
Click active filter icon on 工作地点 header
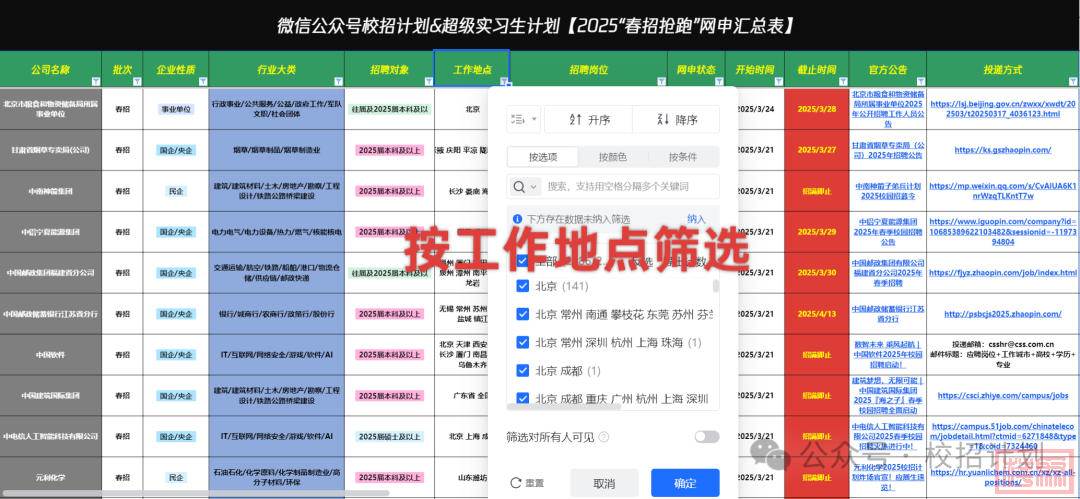(504, 81)
